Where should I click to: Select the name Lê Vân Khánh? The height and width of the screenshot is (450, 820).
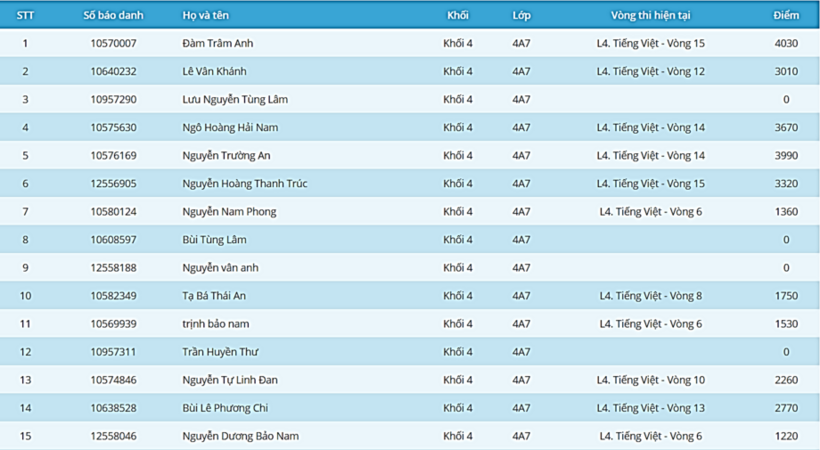tap(214, 72)
